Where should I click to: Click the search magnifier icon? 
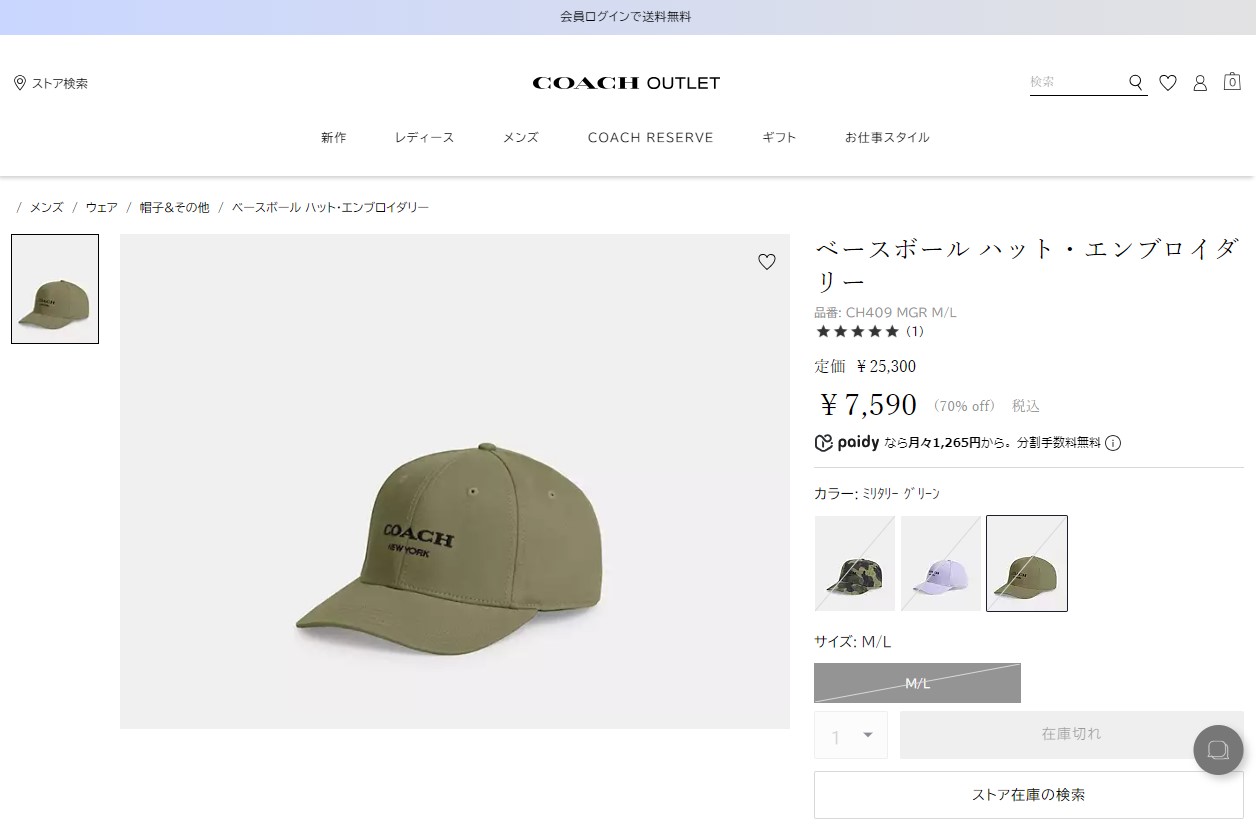point(1135,83)
